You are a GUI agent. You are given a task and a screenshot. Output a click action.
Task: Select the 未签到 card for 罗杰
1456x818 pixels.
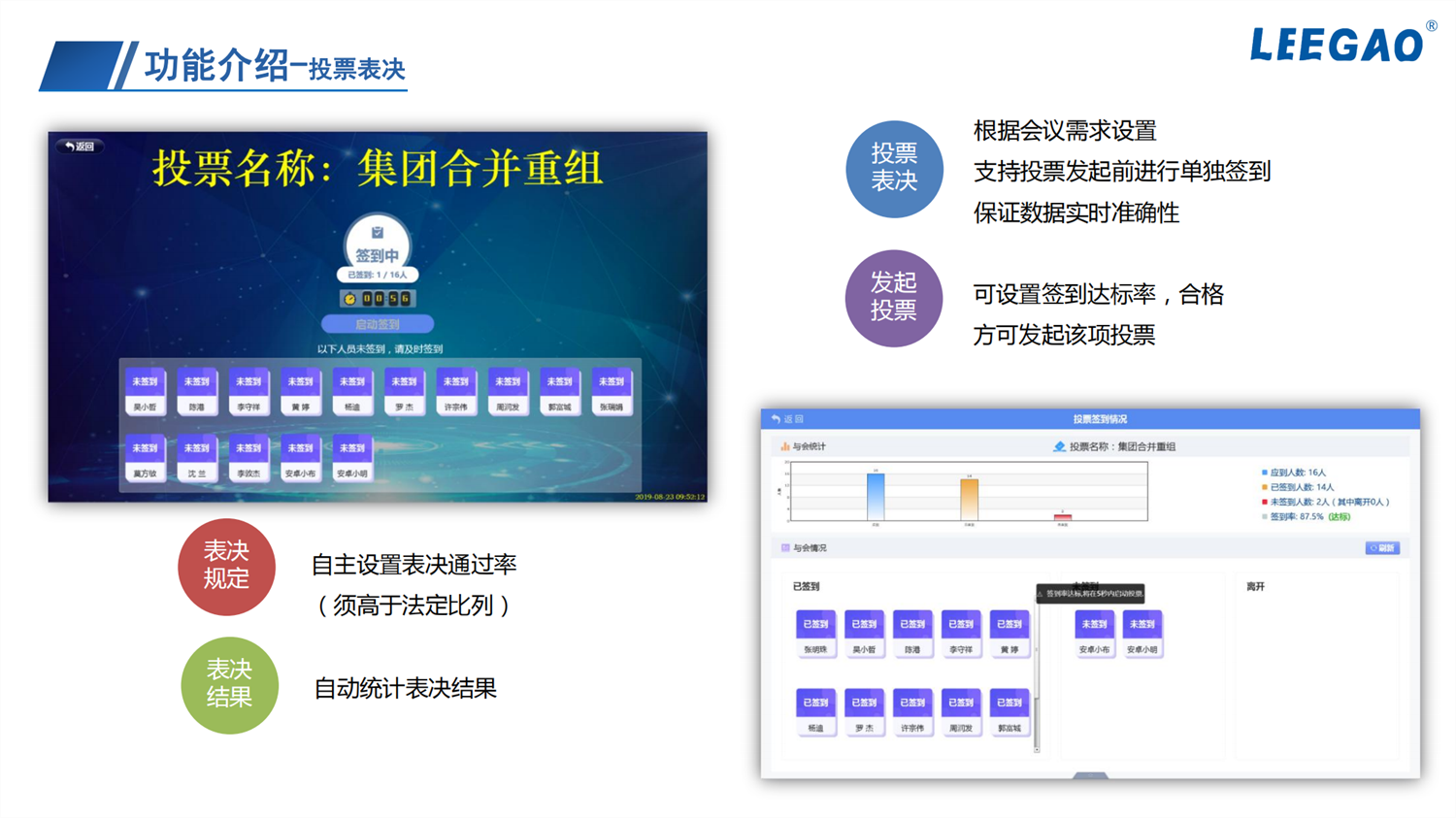tap(404, 391)
